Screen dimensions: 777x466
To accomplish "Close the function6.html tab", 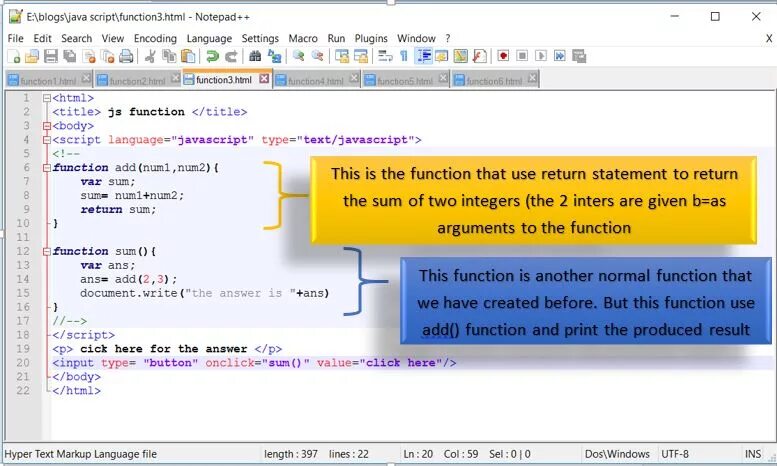I will (x=532, y=78).
